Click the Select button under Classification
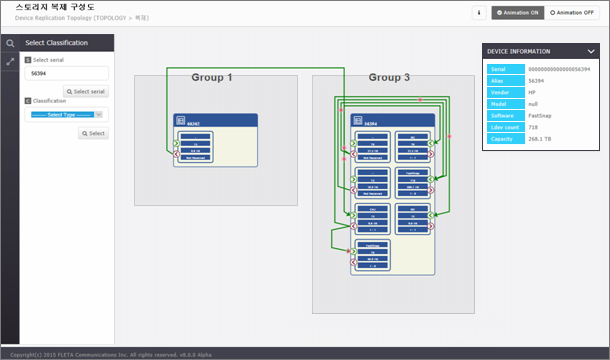Viewport: 610px width, 360px height. point(93,133)
